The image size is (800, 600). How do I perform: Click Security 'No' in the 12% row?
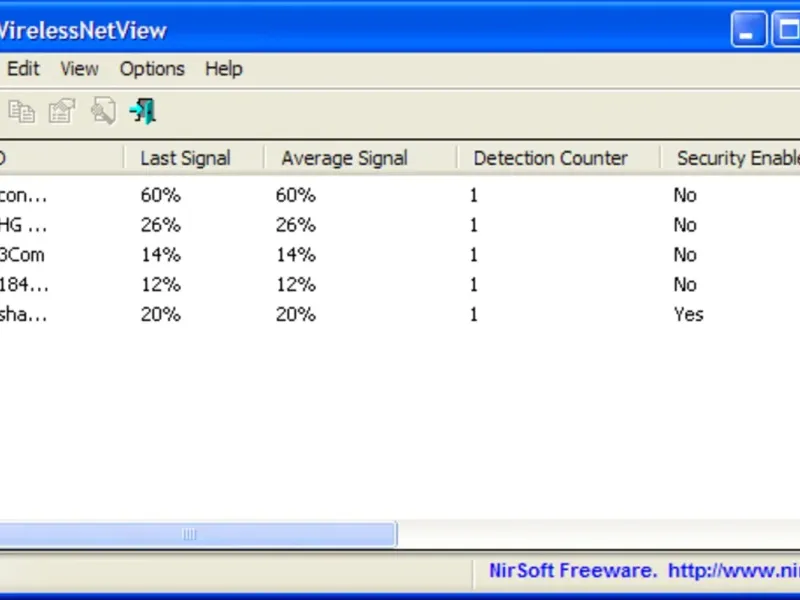click(685, 284)
